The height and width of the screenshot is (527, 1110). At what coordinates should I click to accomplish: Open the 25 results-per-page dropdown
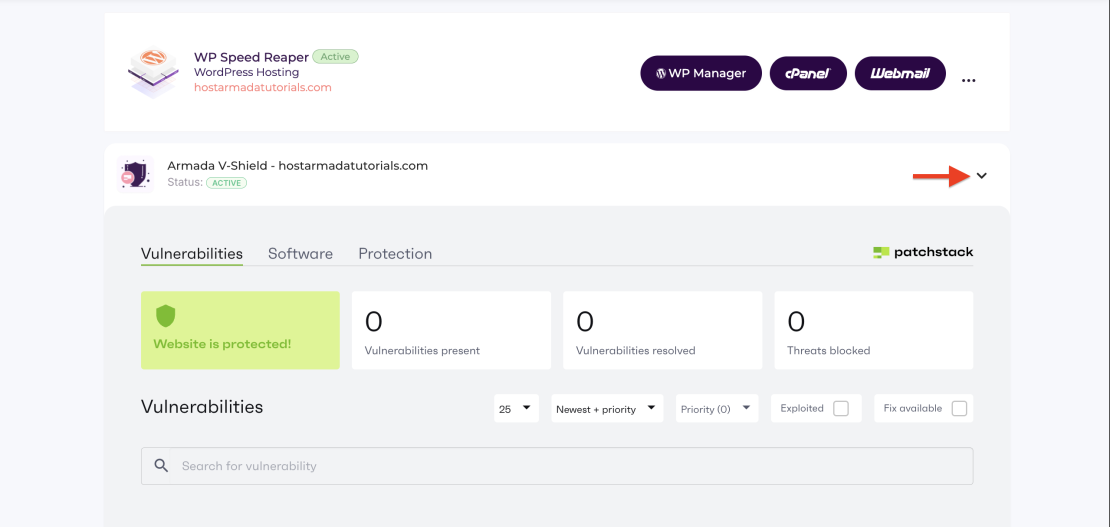[x=516, y=408]
